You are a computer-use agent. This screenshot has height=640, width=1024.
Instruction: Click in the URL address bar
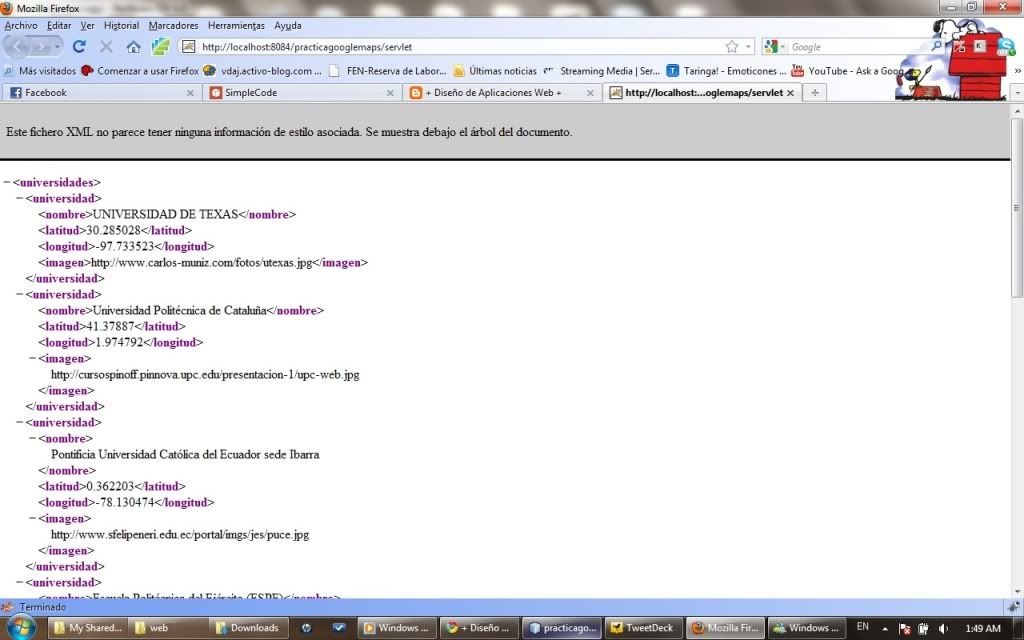coord(450,47)
